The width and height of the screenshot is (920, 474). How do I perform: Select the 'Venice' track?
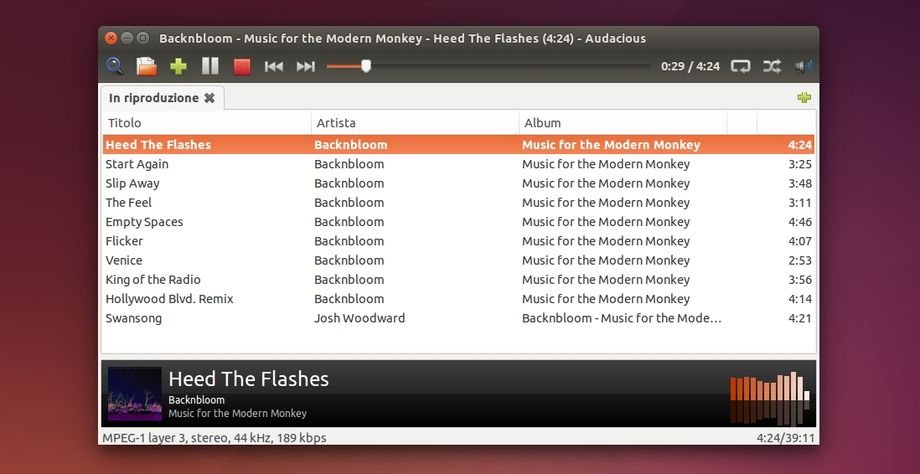point(459,260)
